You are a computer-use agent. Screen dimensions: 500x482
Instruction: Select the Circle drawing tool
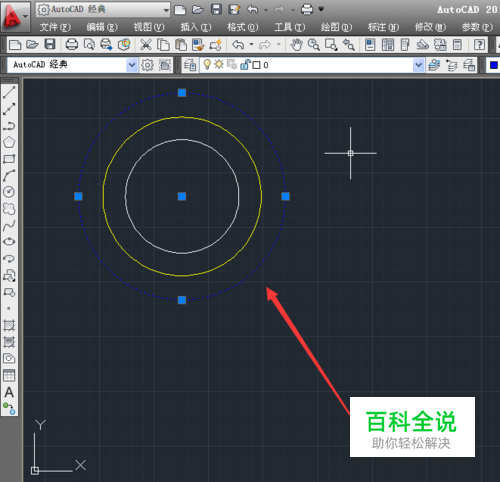(x=9, y=192)
